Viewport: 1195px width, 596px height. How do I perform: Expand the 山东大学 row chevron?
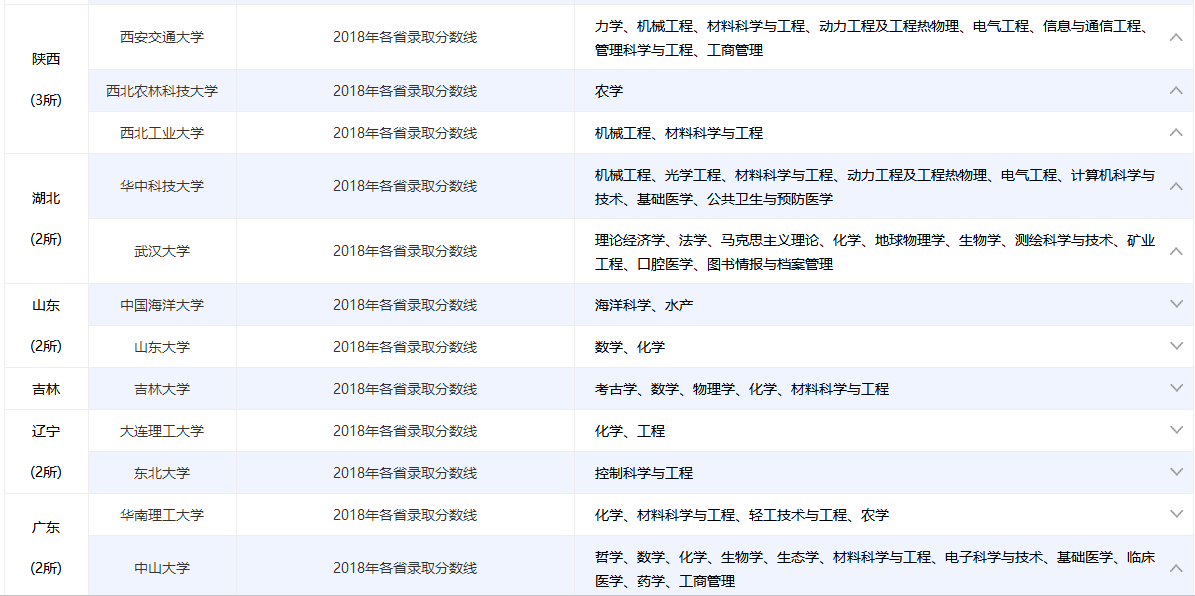click(1175, 346)
